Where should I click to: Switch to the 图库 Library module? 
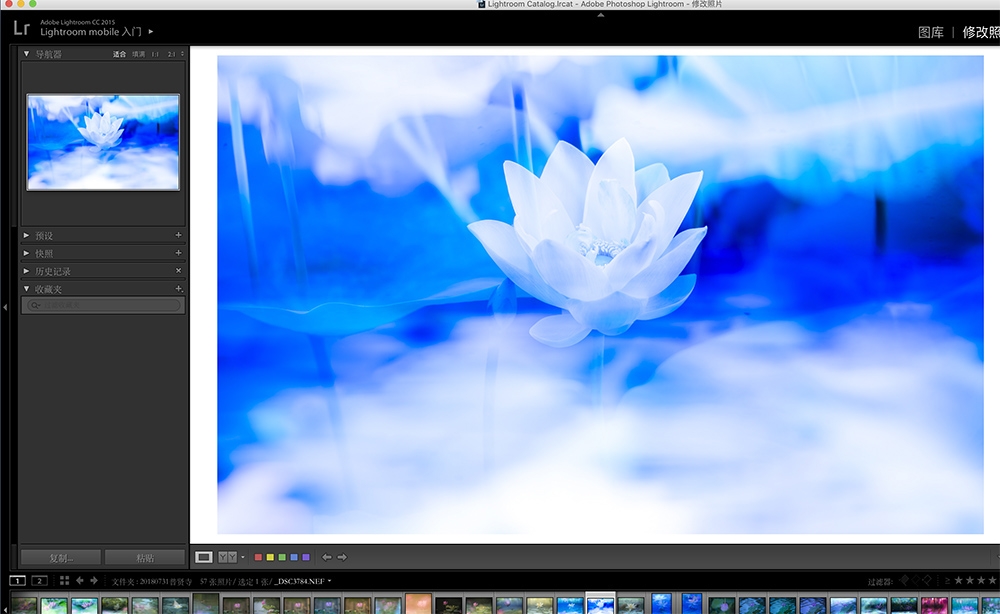point(930,32)
